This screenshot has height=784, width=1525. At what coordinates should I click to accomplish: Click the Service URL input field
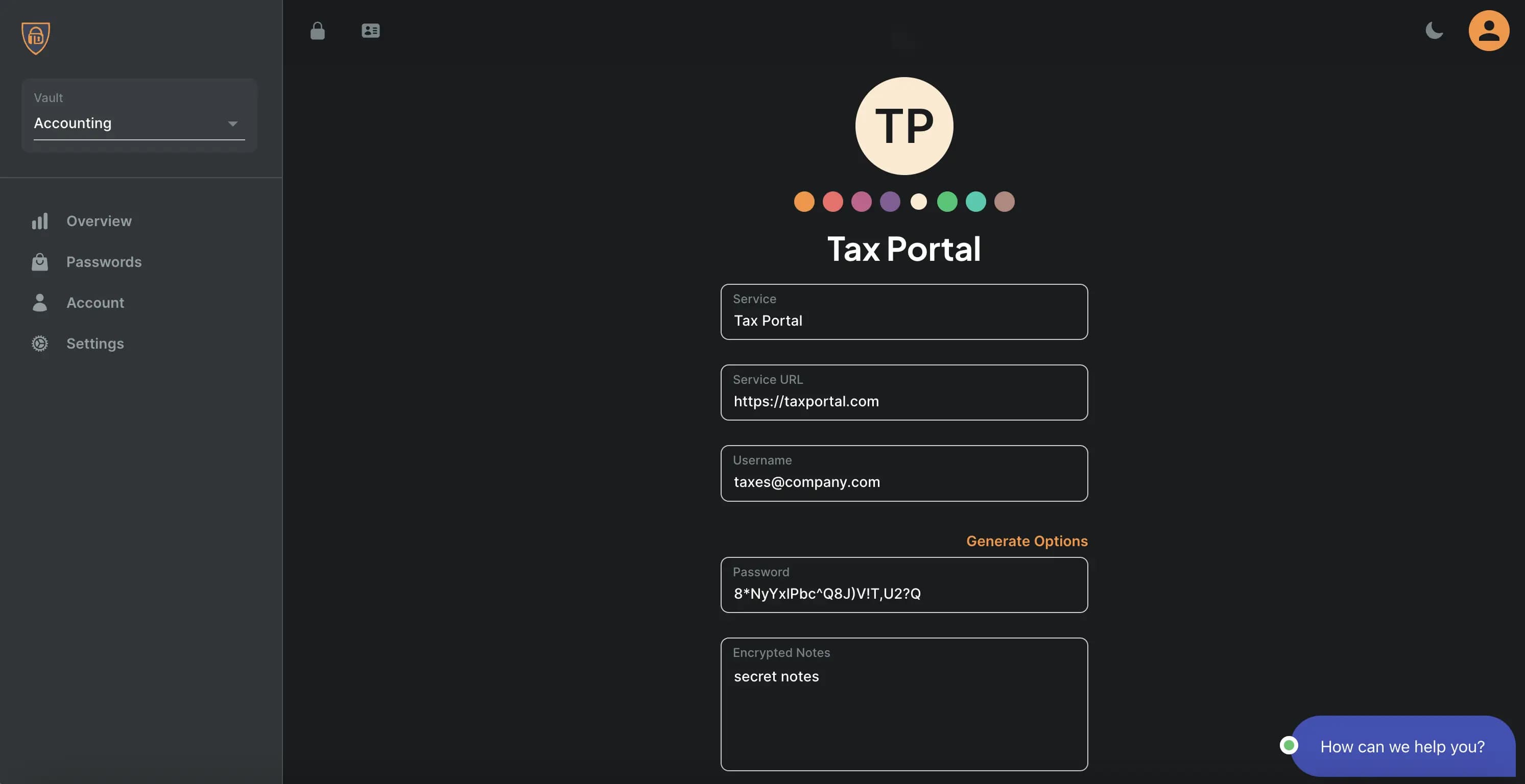pos(904,393)
